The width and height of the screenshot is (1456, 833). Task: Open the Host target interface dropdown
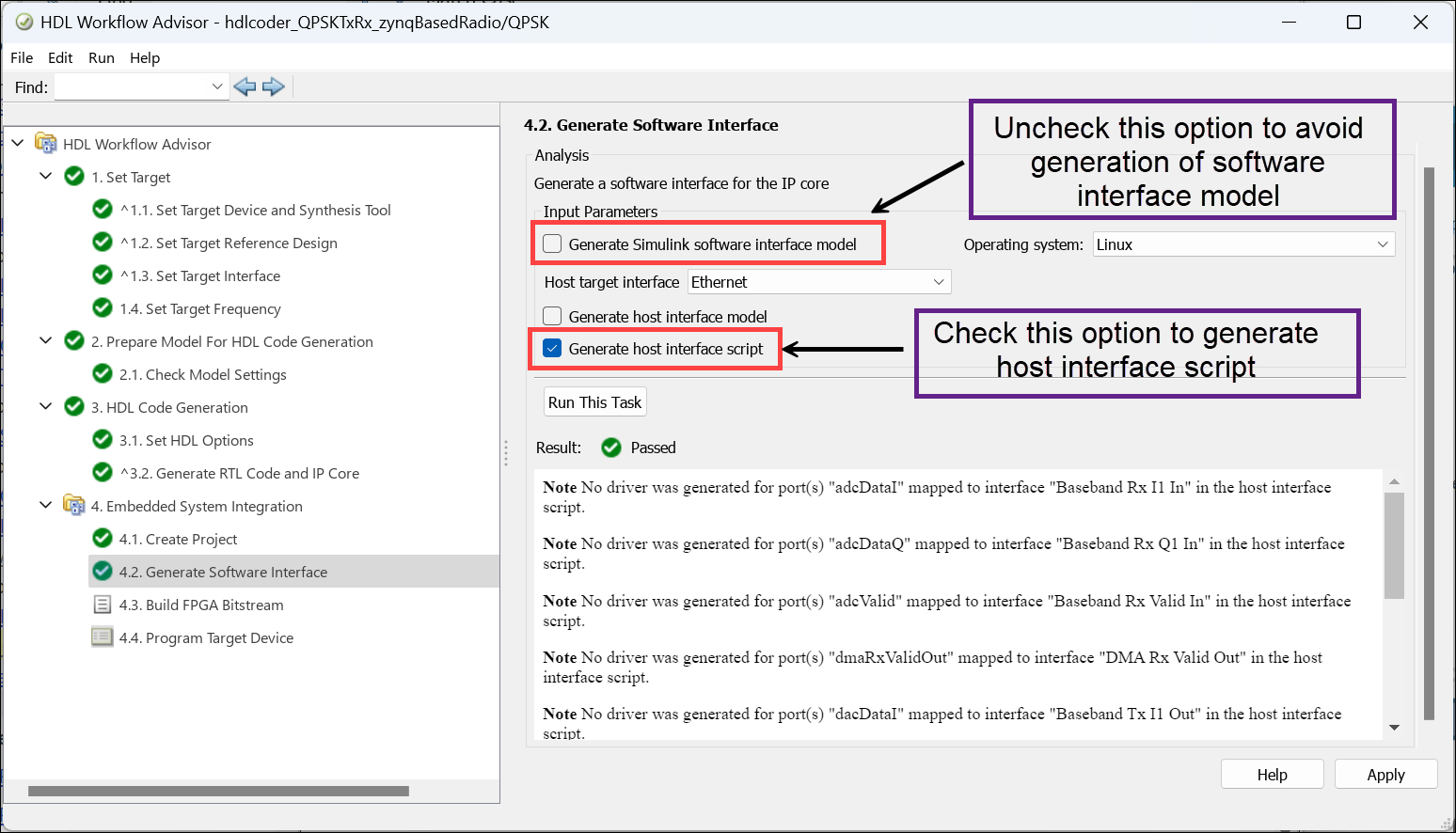click(818, 282)
